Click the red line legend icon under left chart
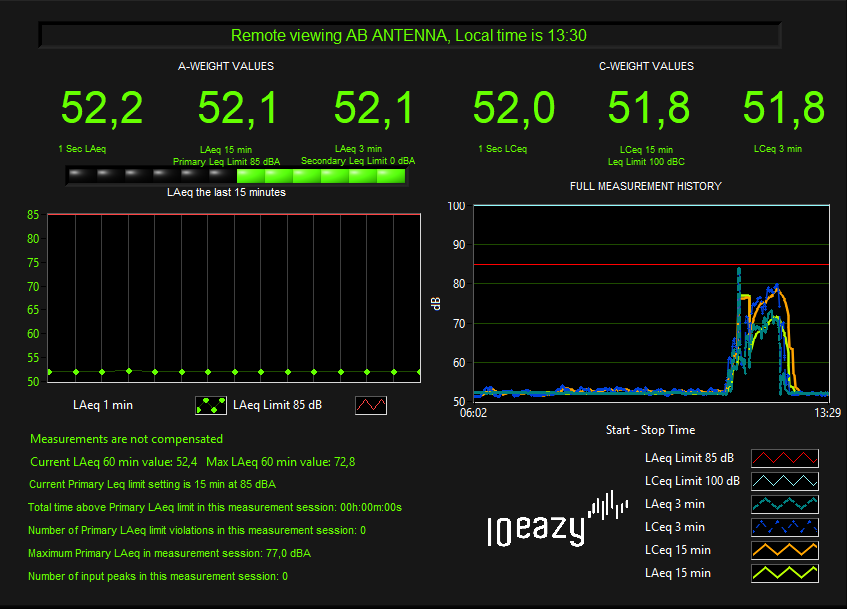The height and width of the screenshot is (611, 847). click(x=371, y=405)
